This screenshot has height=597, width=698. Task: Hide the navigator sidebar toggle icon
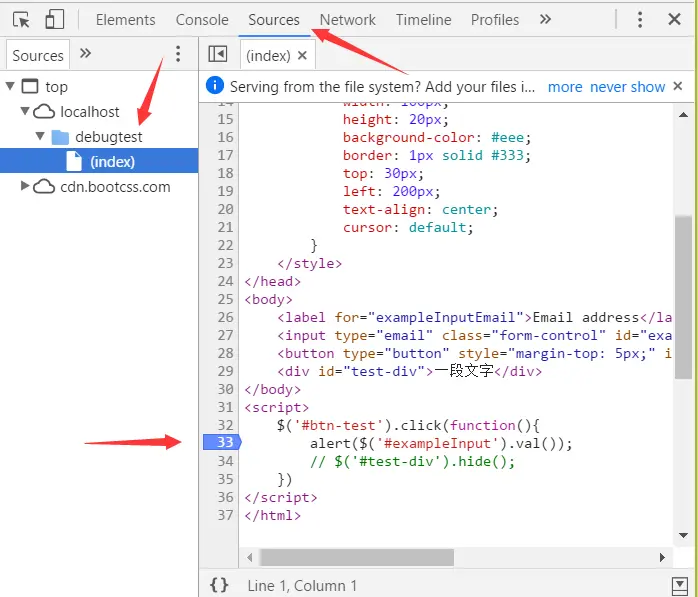[x=218, y=54]
